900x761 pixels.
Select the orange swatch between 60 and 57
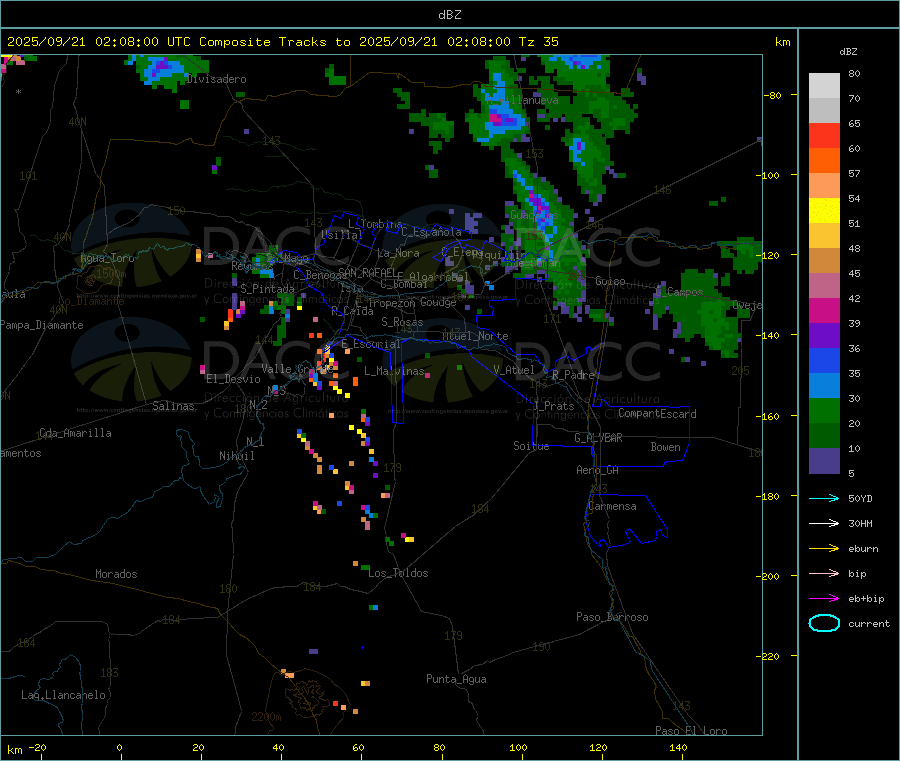pos(824,161)
